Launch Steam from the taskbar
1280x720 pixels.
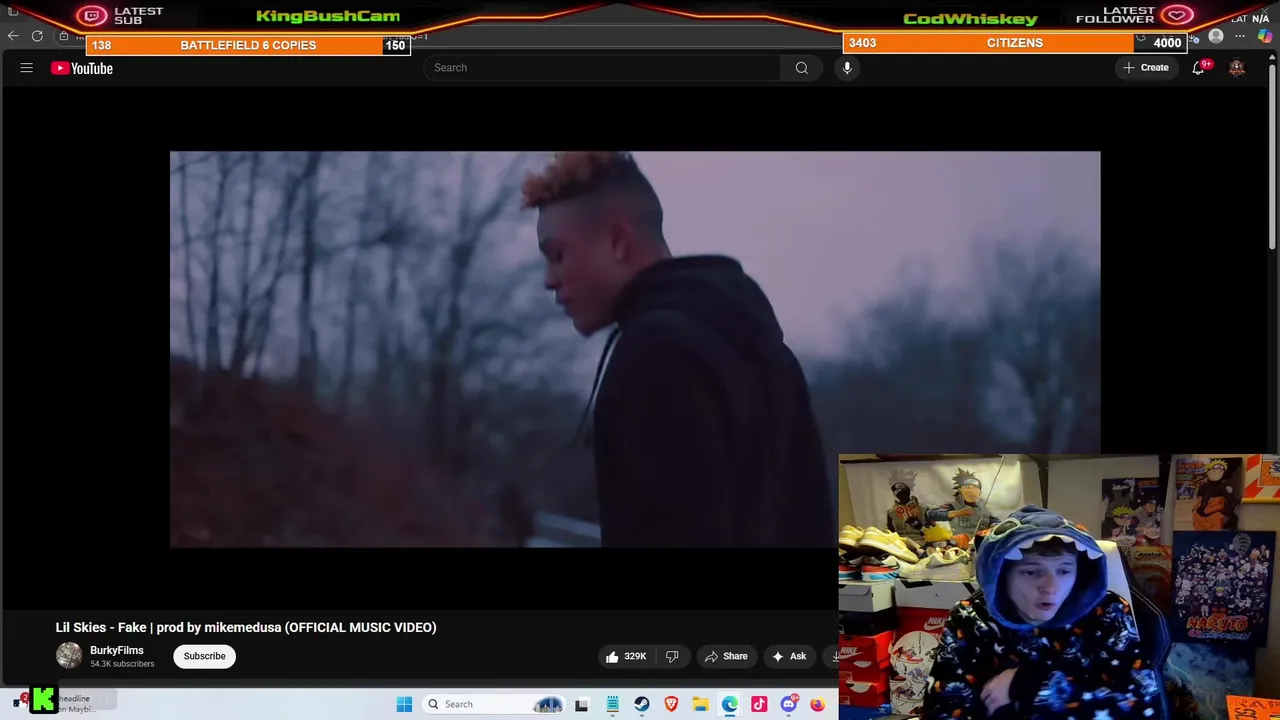[x=642, y=704]
